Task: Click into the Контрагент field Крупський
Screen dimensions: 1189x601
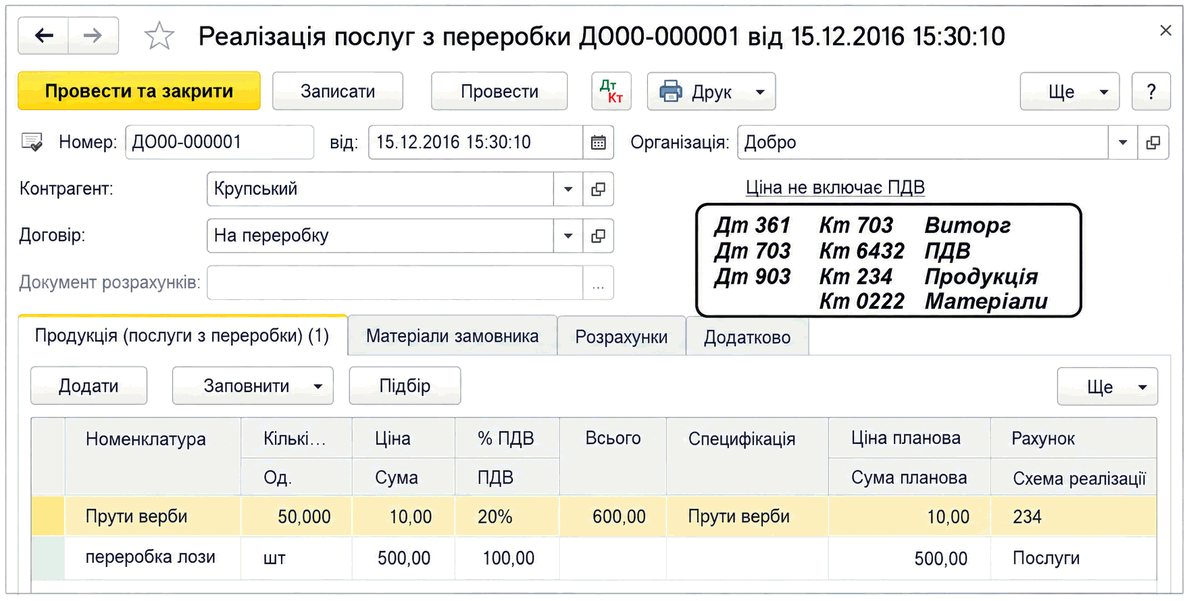Action: 380,189
